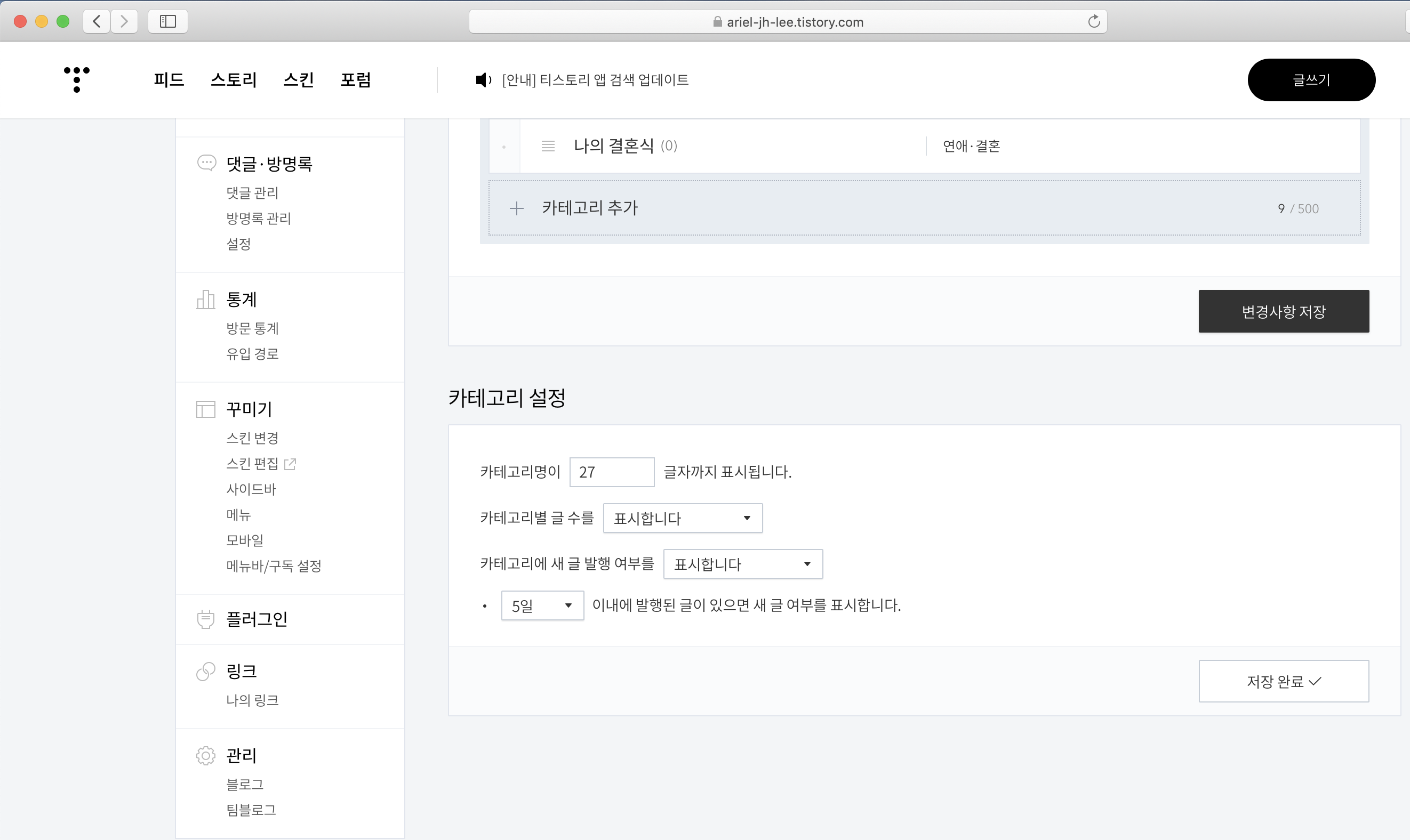Click the 통계 bar chart icon
1410x840 pixels.
tap(206, 299)
